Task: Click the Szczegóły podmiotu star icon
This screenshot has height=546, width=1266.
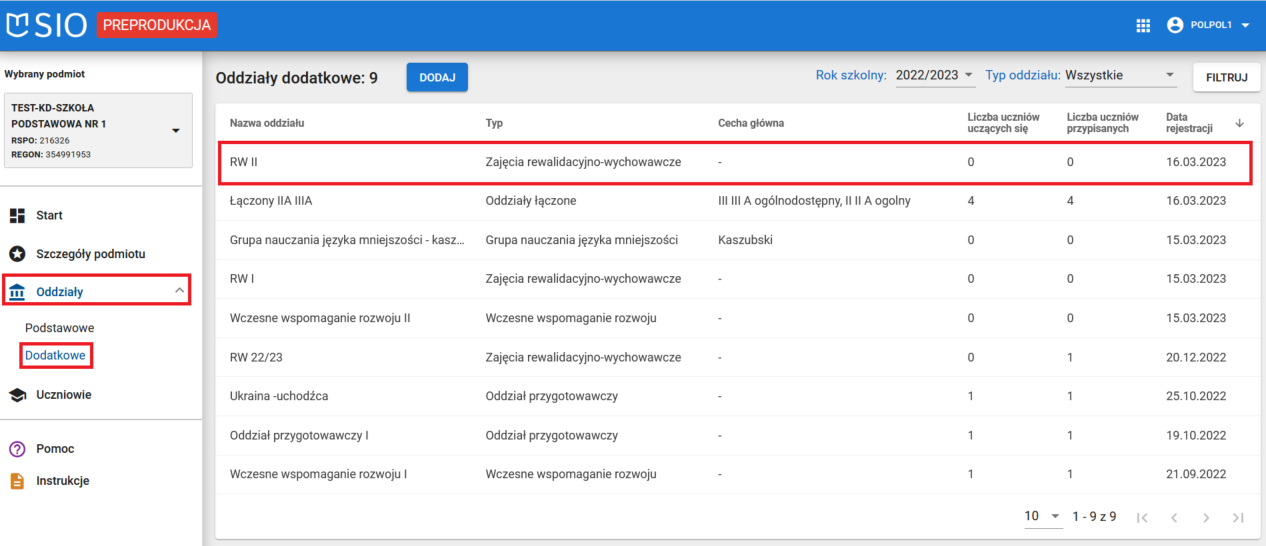Action: coord(17,254)
